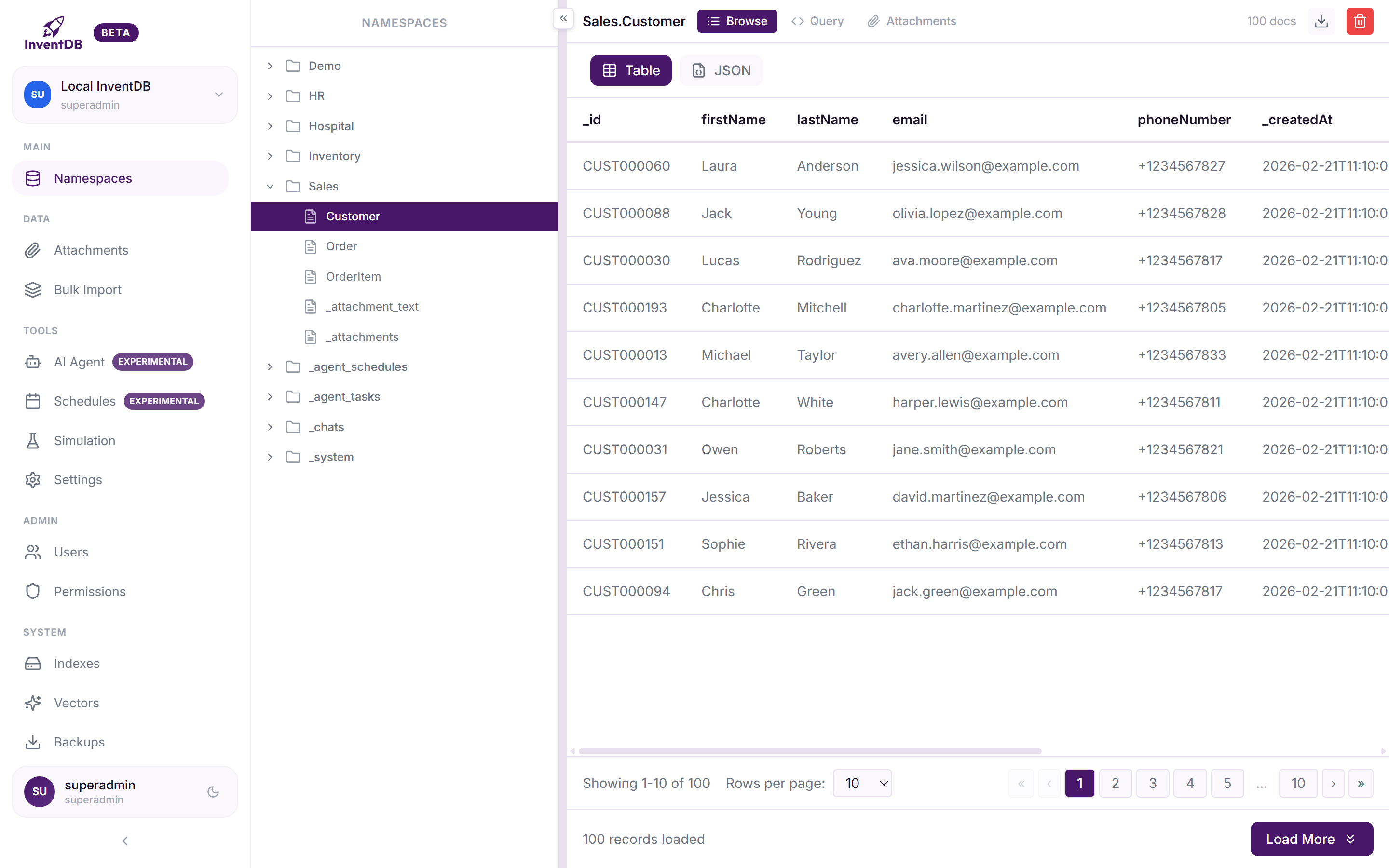1389x868 pixels.
Task: Open the Attachments tab
Action: pos(912,21)
